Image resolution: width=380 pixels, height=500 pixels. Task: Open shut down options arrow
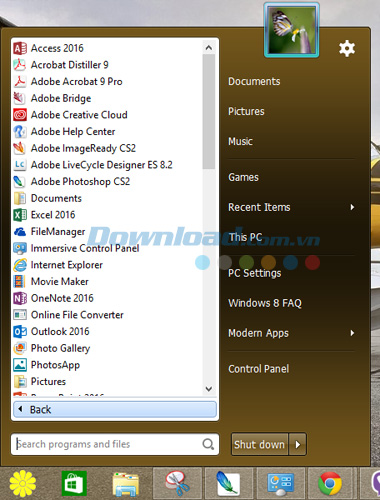pyautogui.click(x=298, y=444)
